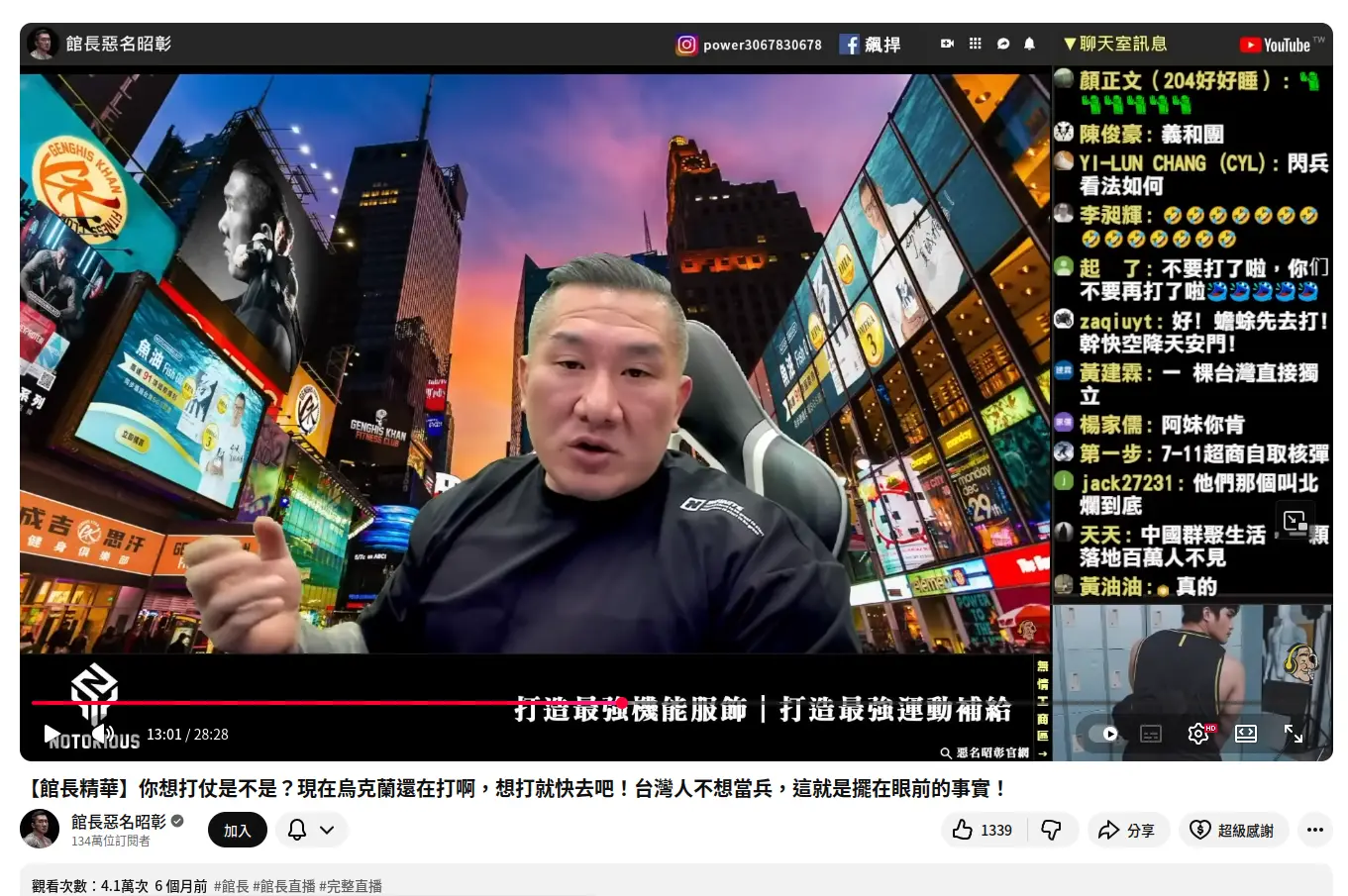Dislike the video with thumbs-down

[1052, 830]
